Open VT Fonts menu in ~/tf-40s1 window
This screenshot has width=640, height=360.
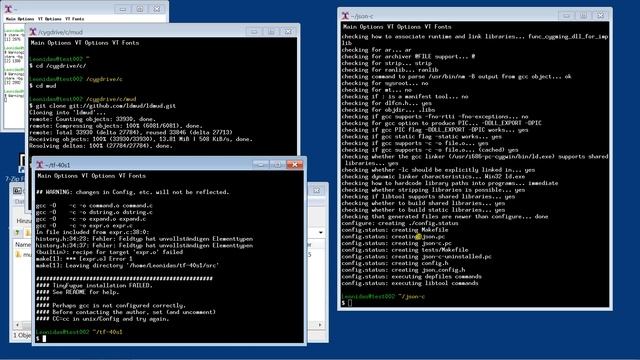pos(132,176)
